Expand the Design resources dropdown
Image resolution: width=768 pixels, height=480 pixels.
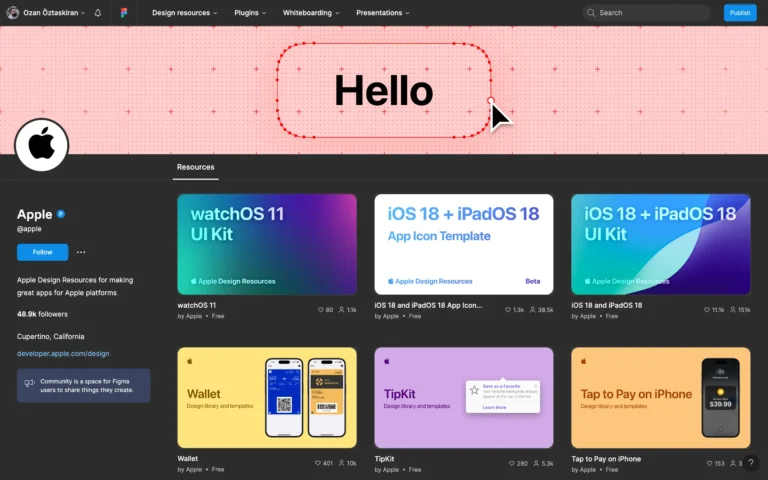[x=184, y=13]
